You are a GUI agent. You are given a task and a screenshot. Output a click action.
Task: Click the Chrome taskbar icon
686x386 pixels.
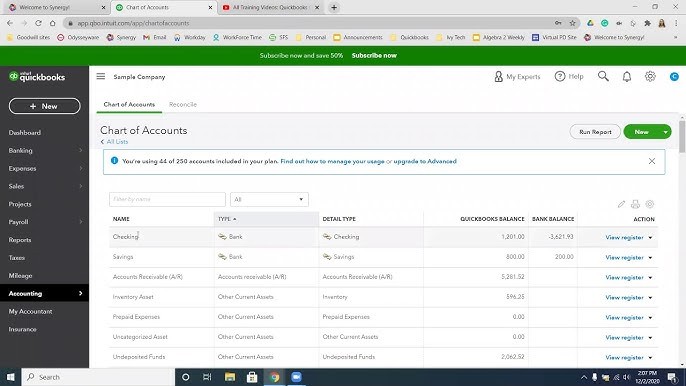coord(274,377)
